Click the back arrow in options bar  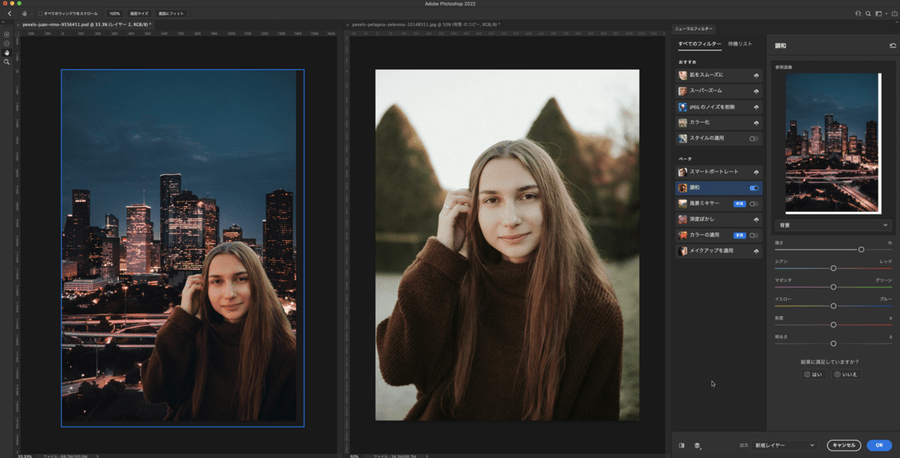tap(9, 13)
